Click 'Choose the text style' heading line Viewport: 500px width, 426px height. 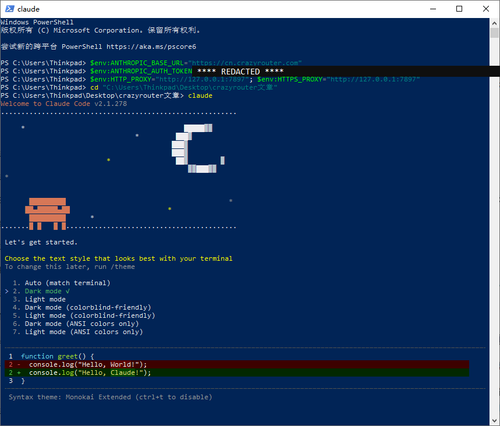[118, 259]
